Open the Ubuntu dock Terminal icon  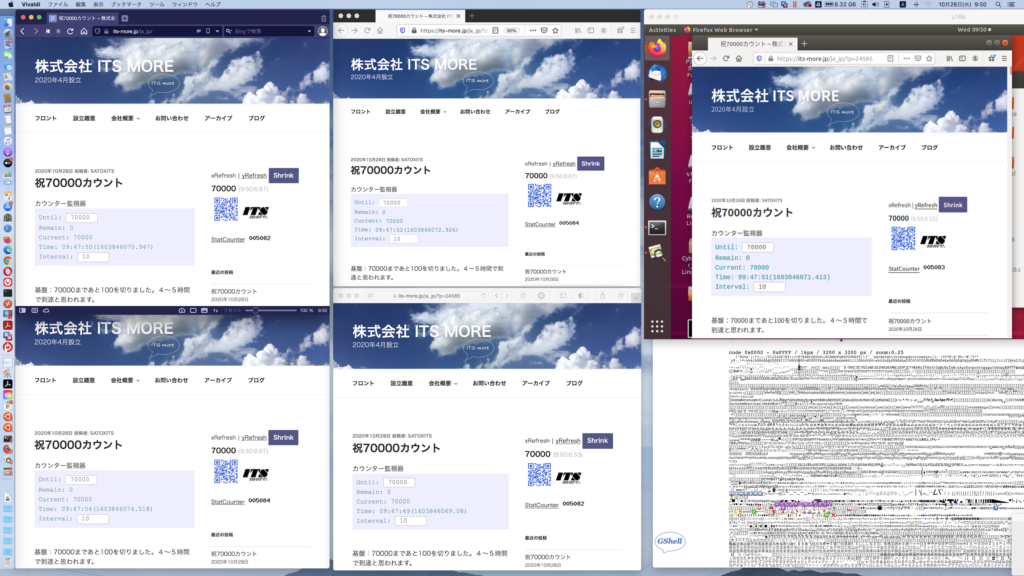click(657, 227)
